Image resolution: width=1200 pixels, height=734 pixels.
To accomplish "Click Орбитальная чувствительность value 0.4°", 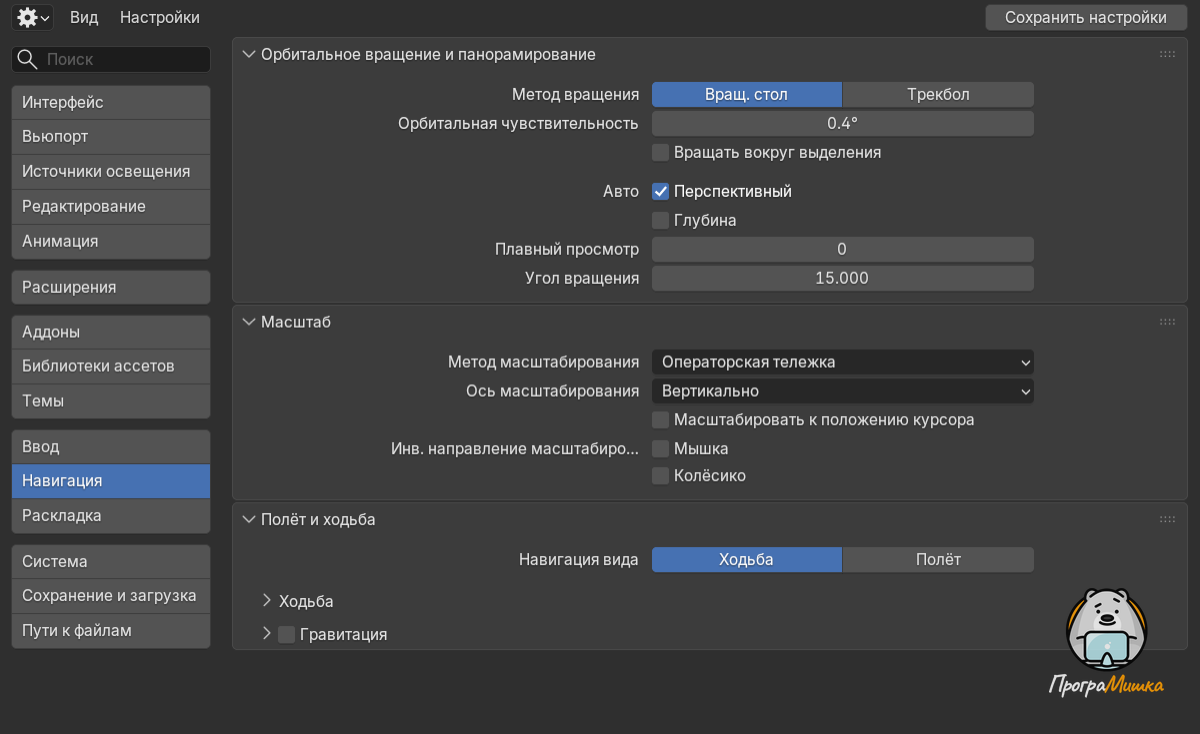I will [843, 123].
